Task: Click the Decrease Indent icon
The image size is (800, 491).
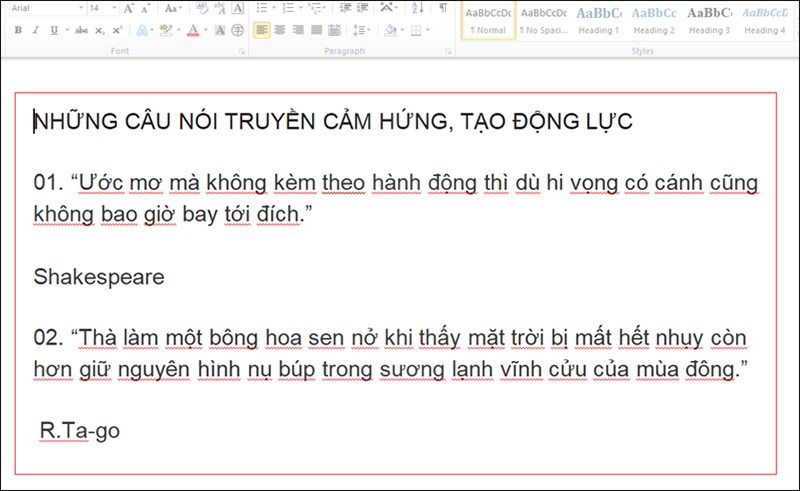Action: point(345,8)
